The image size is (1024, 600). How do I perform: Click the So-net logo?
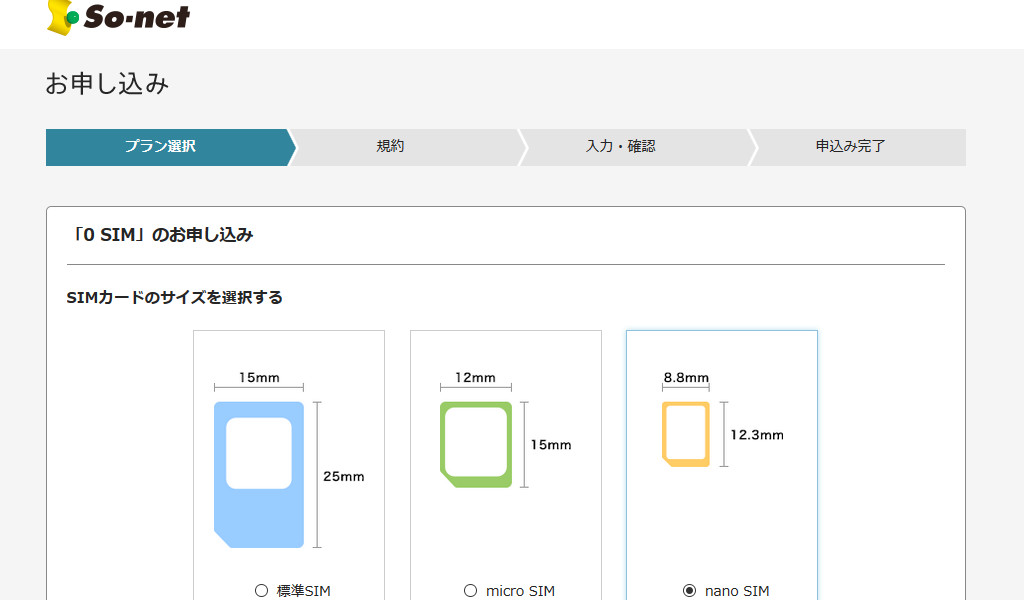[x=118, y=17]
